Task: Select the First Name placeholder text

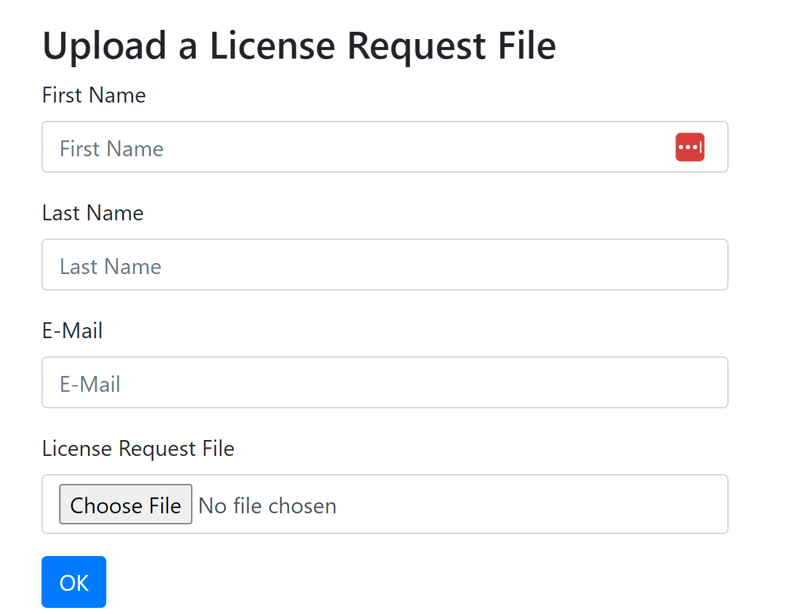Action: click(111, 147)
